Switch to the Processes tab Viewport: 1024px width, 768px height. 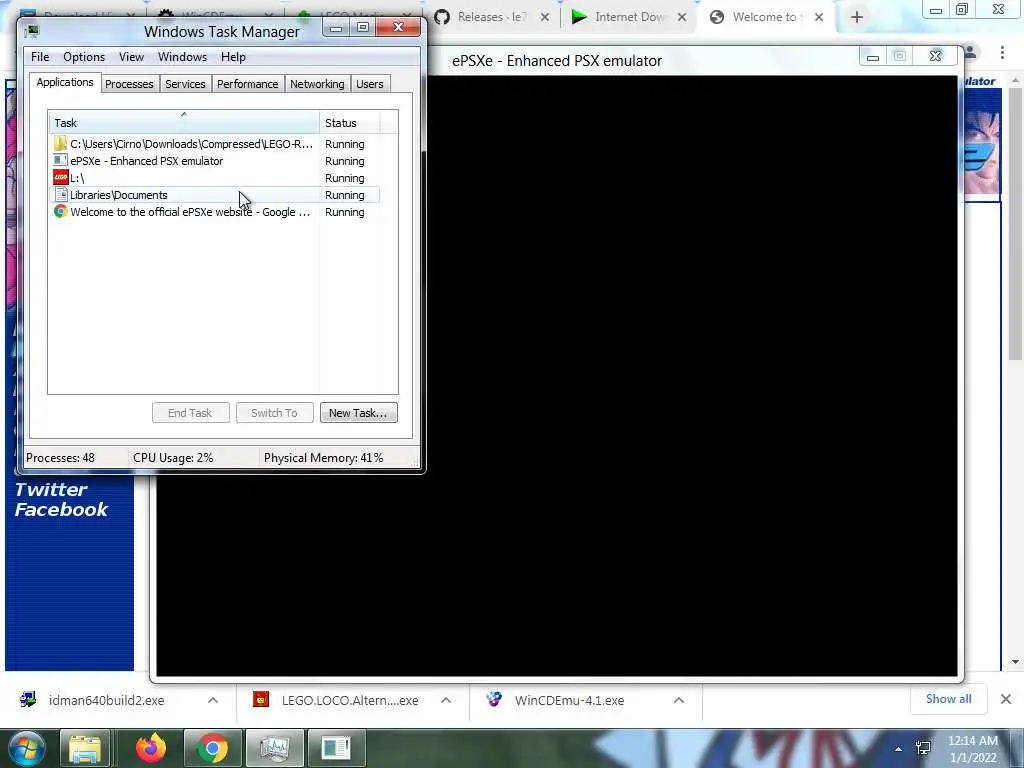point(129,84)
